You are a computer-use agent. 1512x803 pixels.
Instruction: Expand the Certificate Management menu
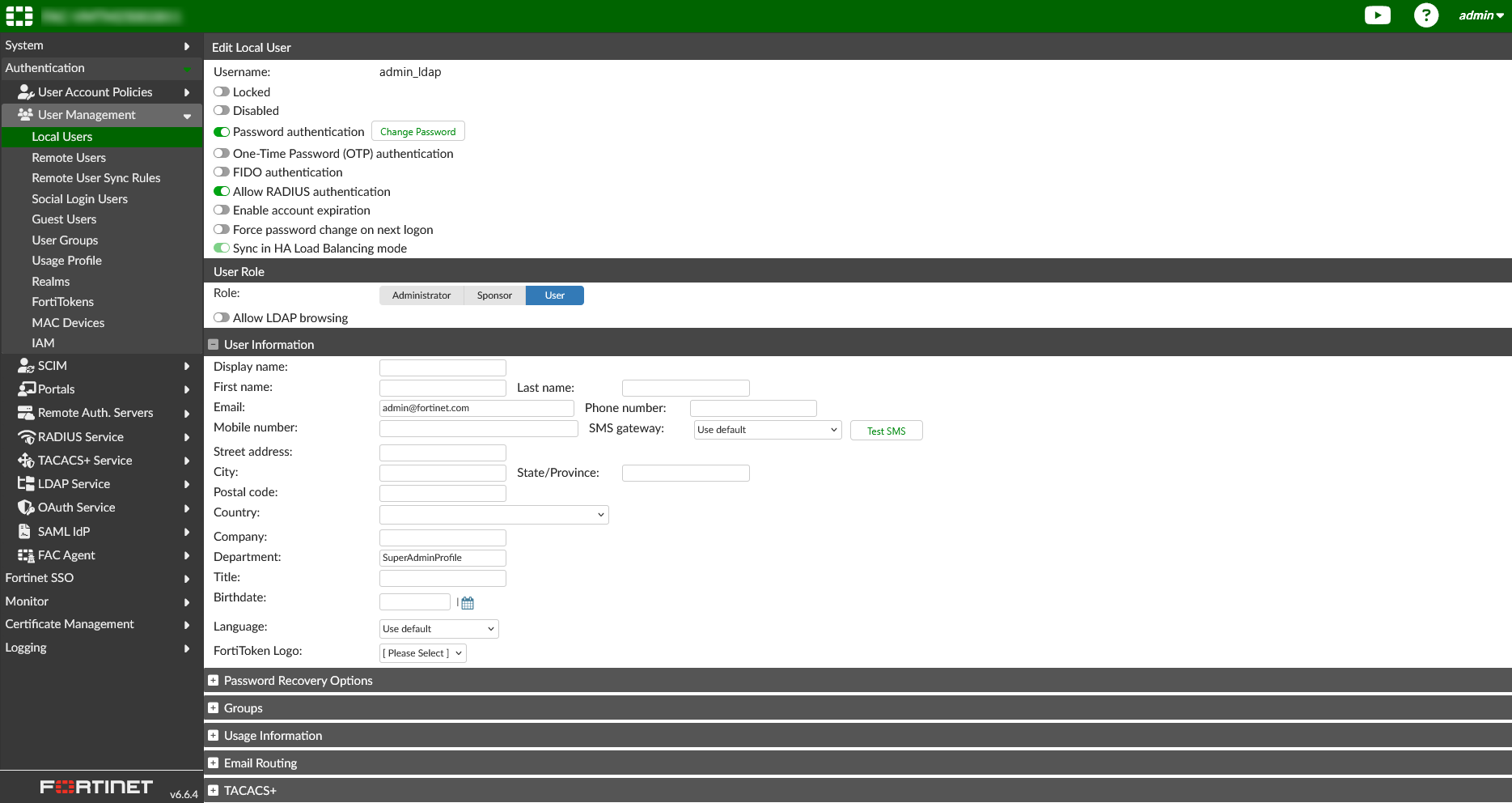(101, 624)
